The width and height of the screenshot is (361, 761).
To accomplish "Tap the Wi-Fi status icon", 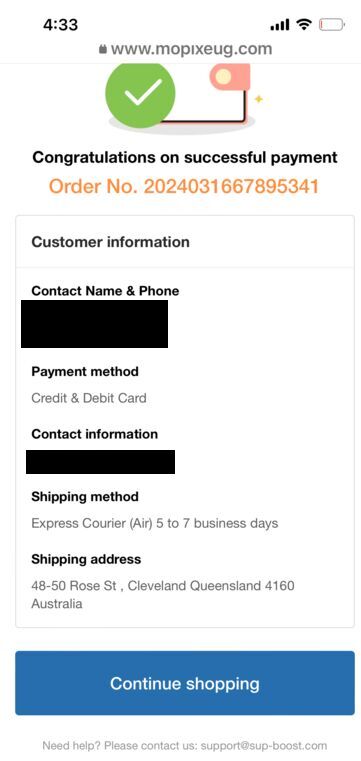I will (304, 24).
